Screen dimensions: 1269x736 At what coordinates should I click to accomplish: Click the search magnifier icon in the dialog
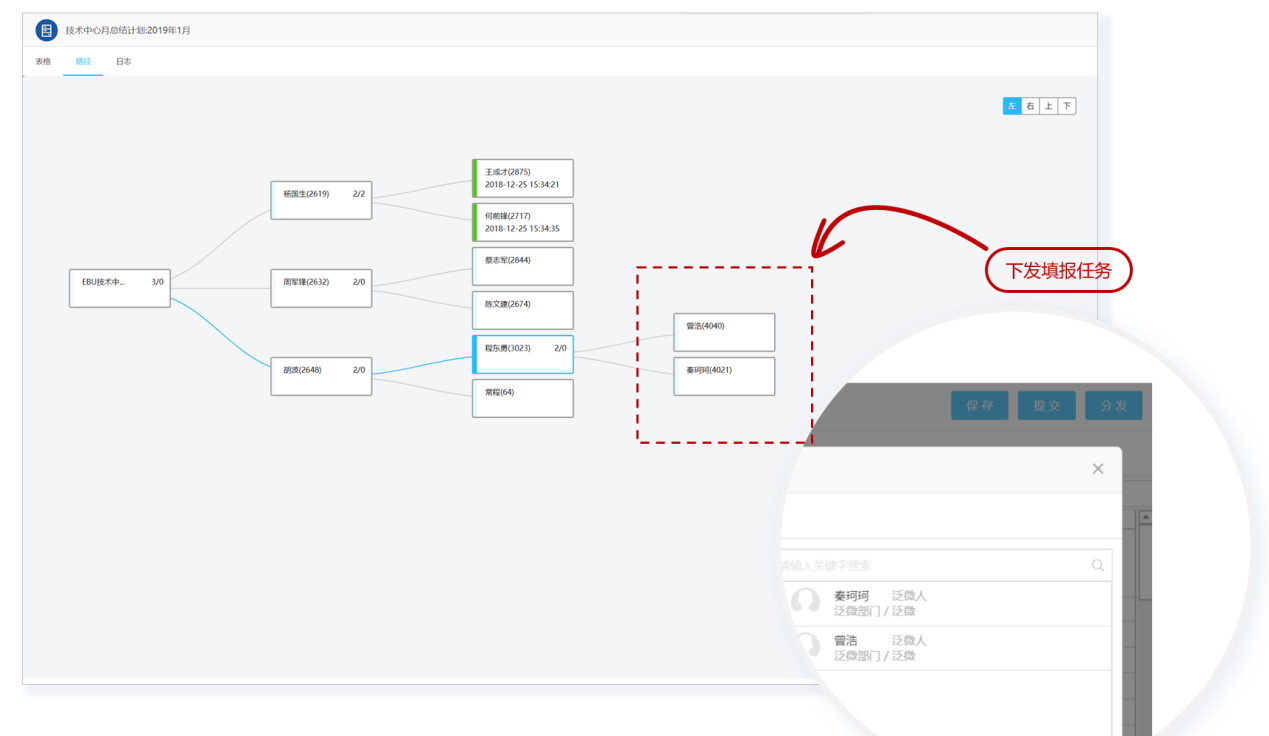1097,565
